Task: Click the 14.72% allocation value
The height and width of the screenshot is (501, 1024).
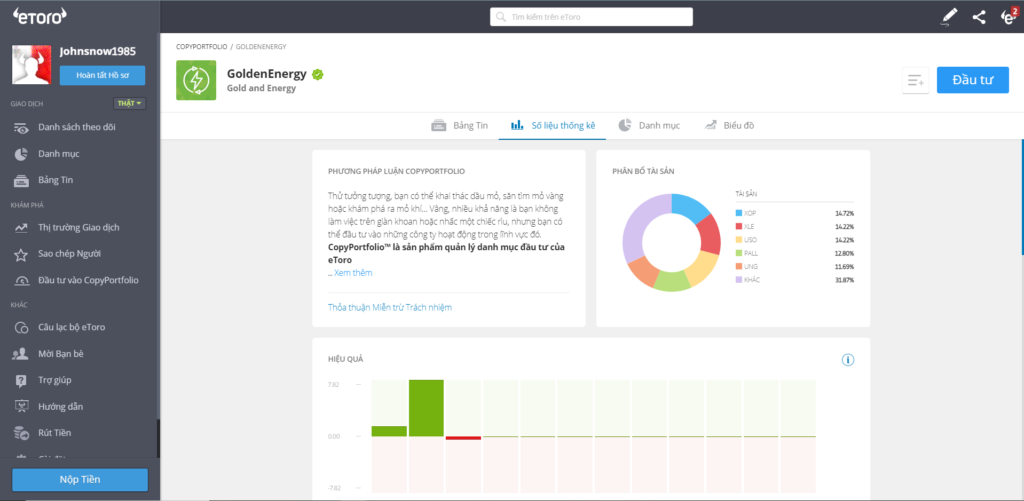Action: [x=844, y=213]
